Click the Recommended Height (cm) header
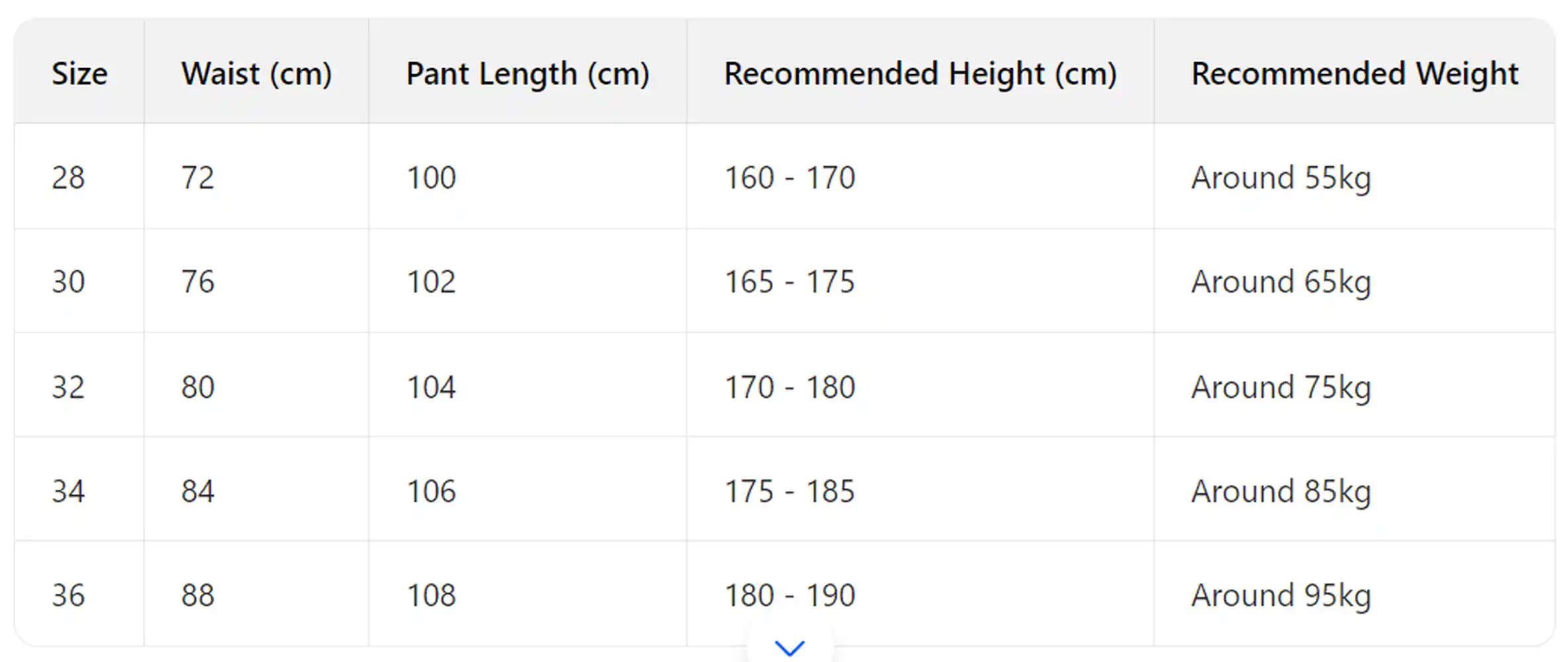The height and width of the screenshot is (662, 1568). click(920, 73)
